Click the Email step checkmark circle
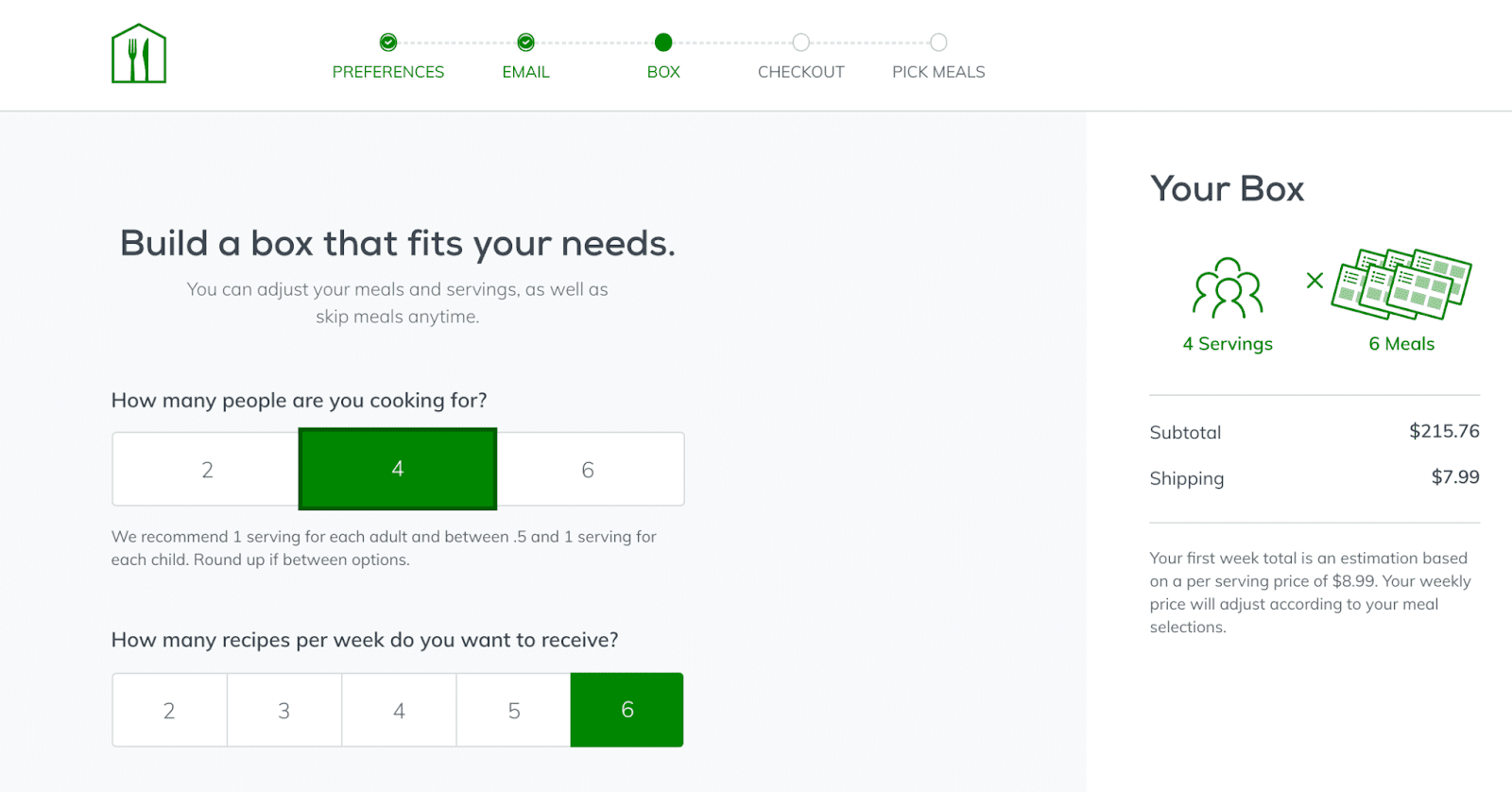Image resolution: width=1512 pixels, height=792 pixels. 526,43
